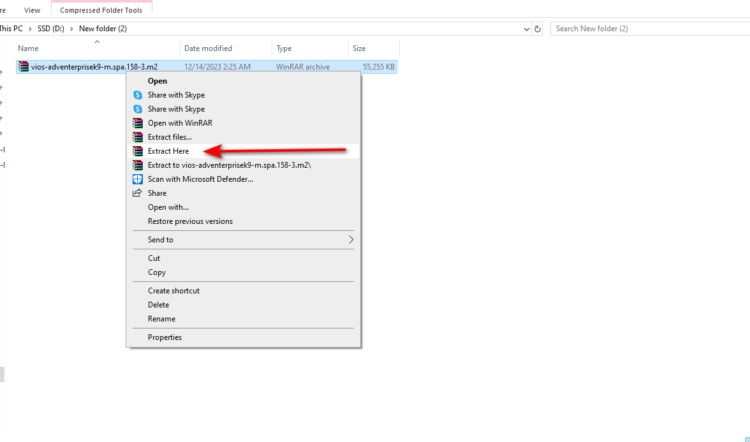Choose Open from the context menu
Screen dimensions: 750x442
[x=157, y=80]
